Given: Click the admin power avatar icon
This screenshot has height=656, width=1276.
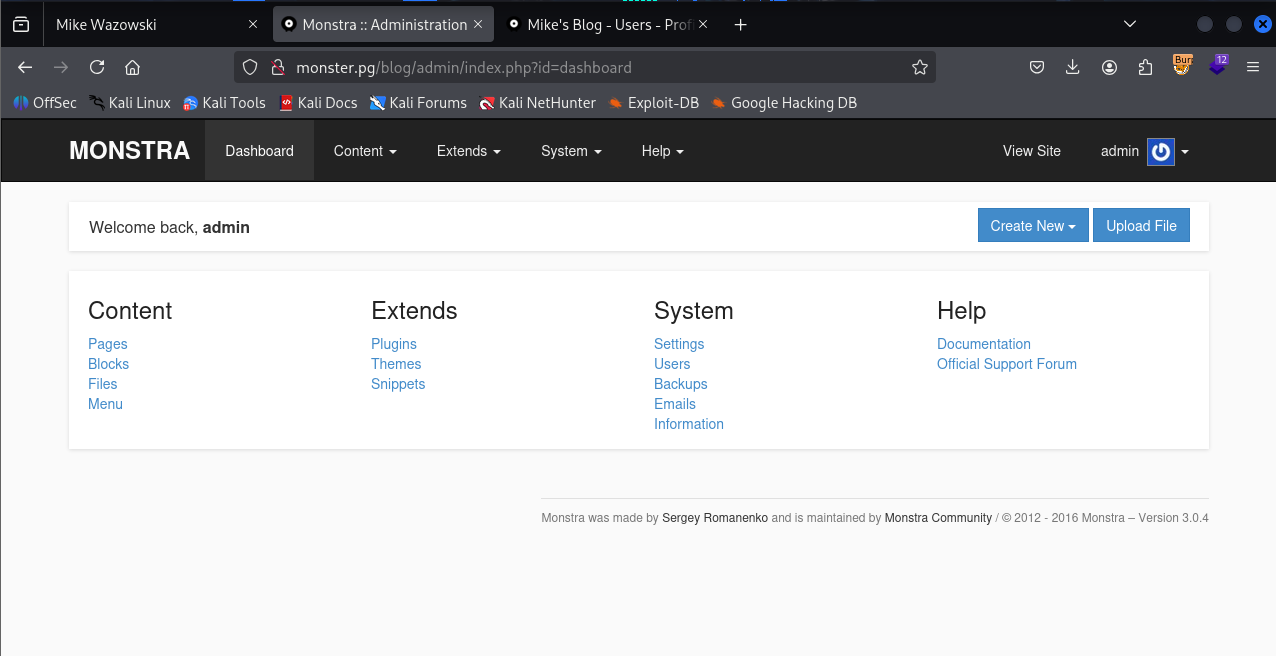Looking at the screenshot, I should tap(1160, 152).
